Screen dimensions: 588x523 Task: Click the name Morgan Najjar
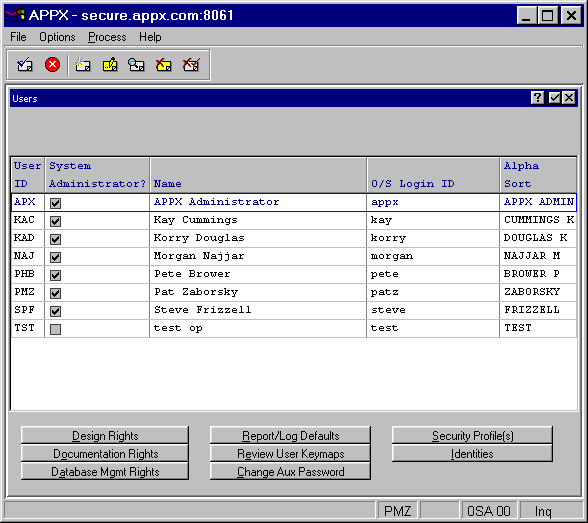coord(199,256)
